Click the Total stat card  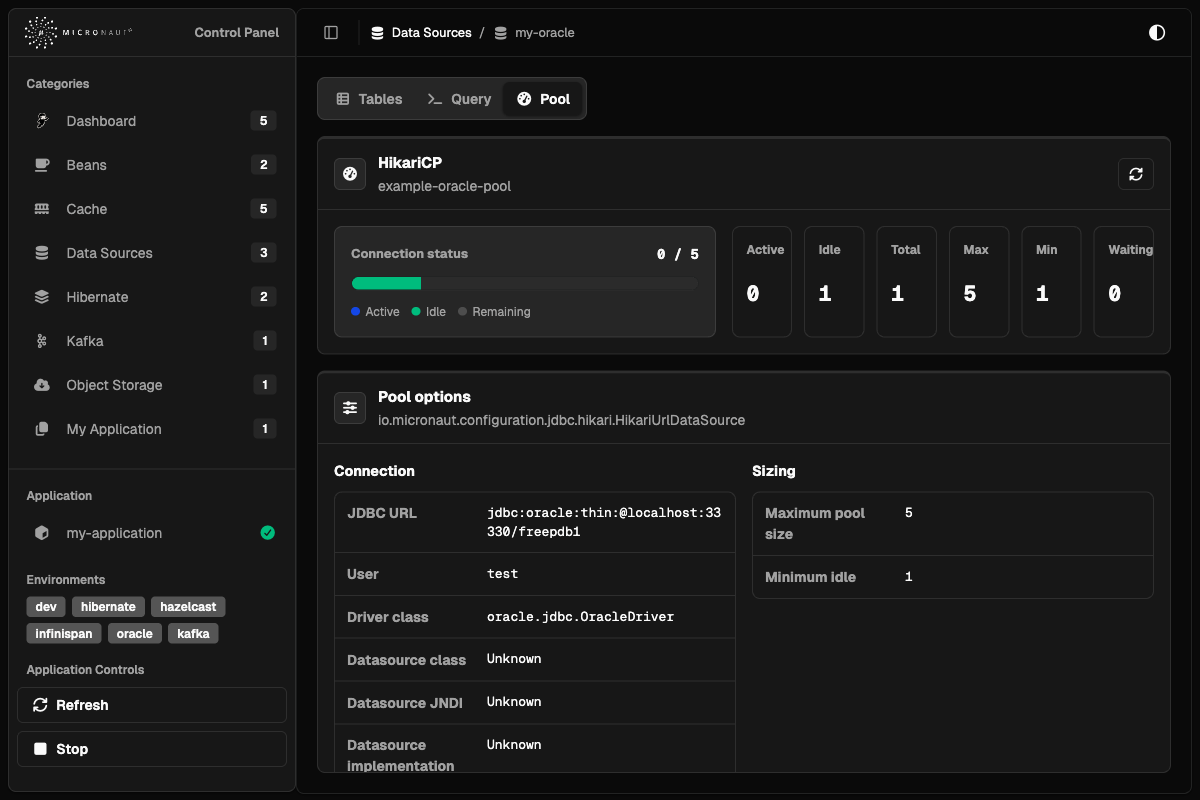click(906, 282)
